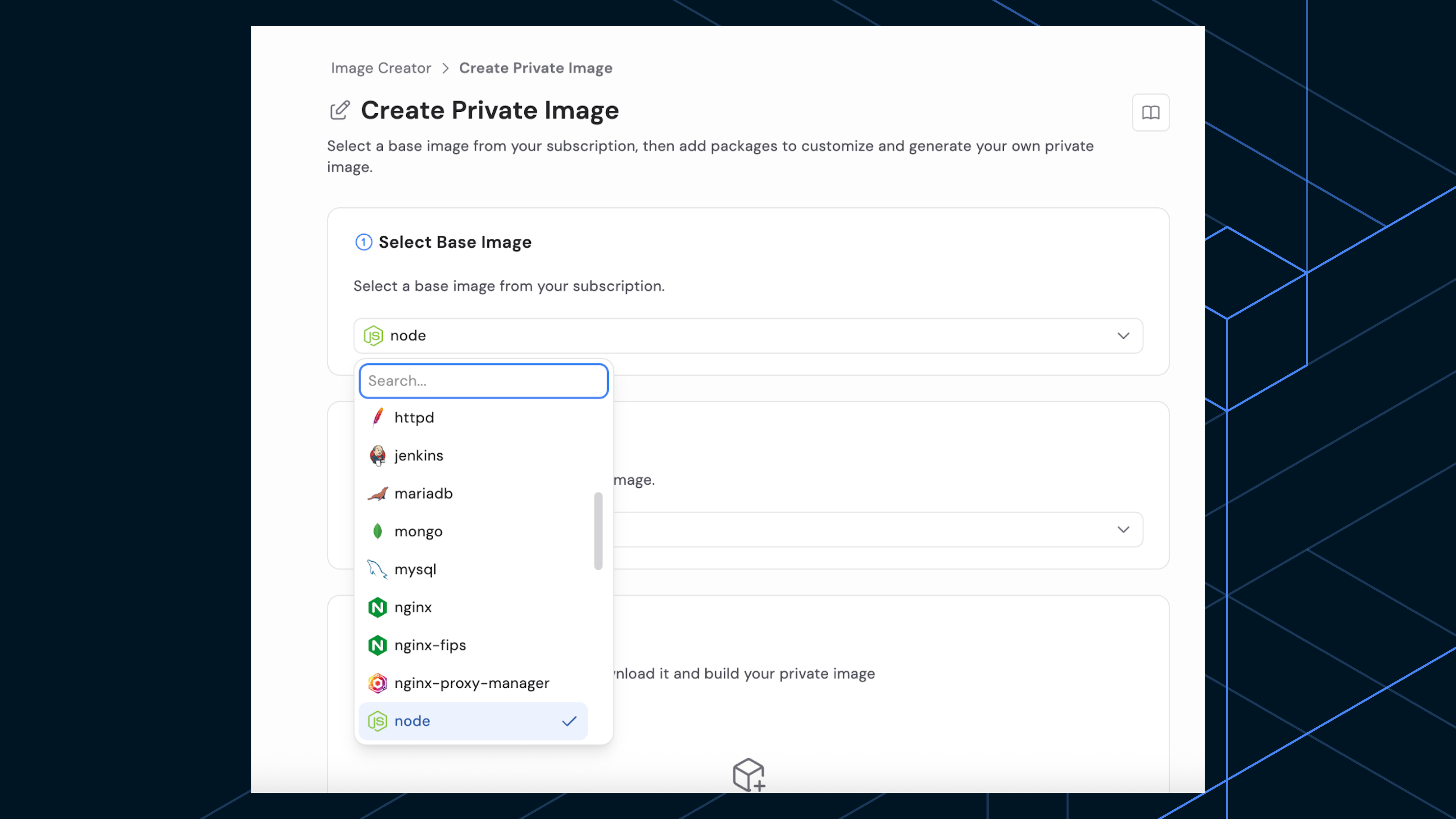
Task: Go to Image Creator breadcrumb
Action: [381, 68]
